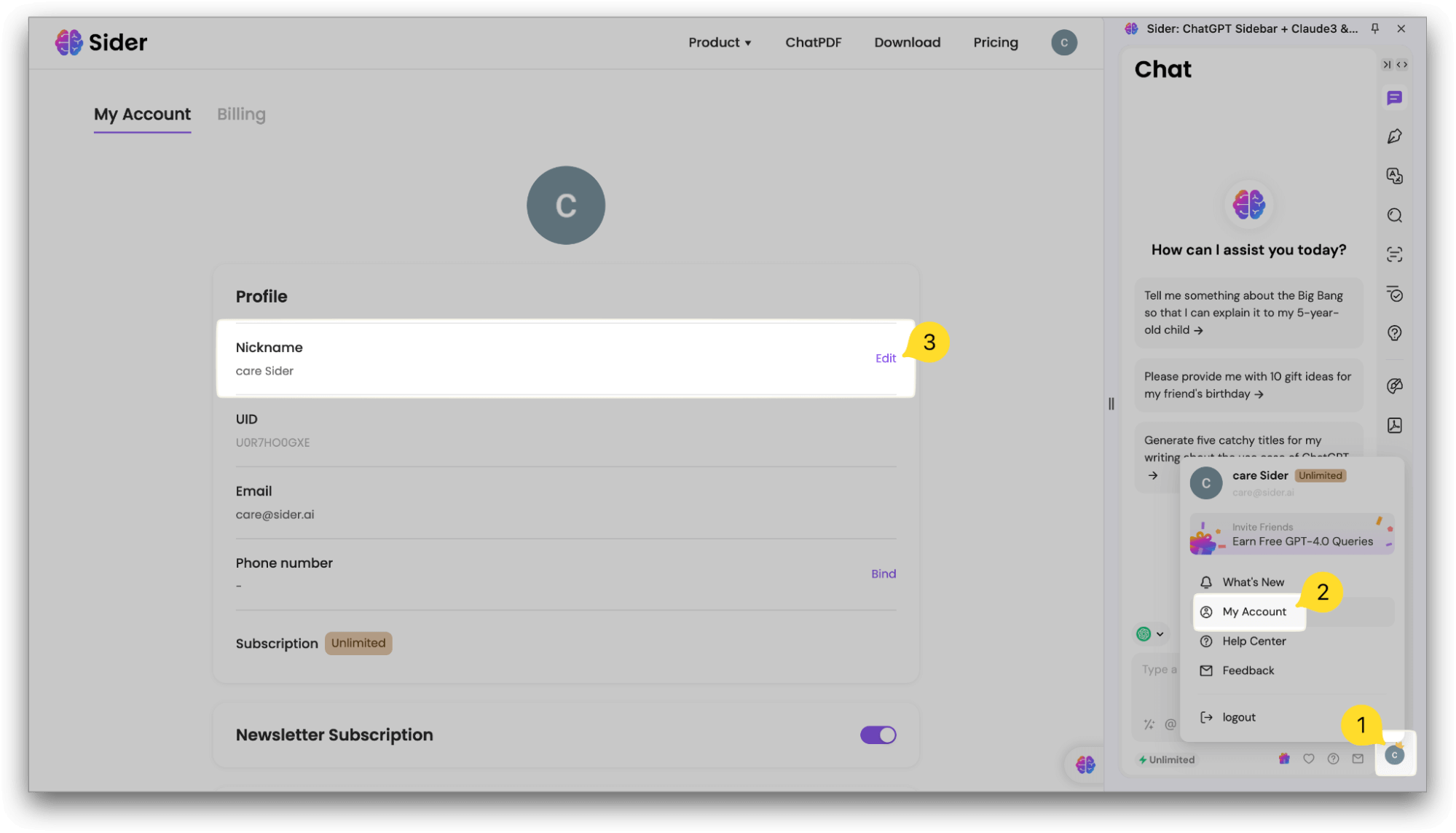Select the My Account tab
Viewport: 1456px width, 833px height.
pos(142,114)
